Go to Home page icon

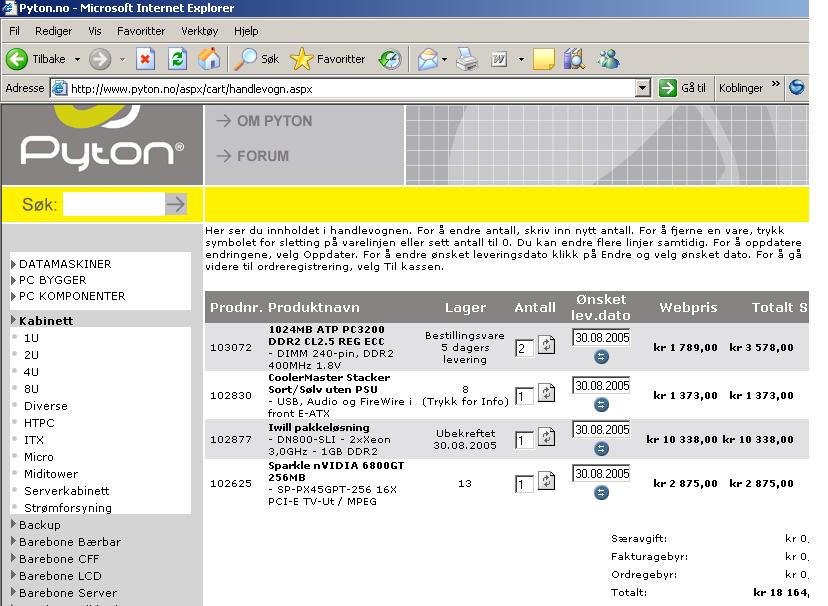click(x=209, y=59)
